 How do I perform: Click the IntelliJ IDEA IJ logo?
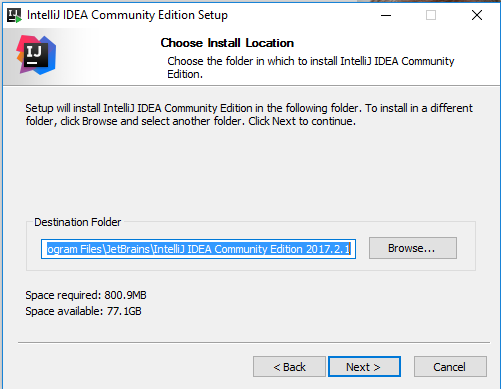(x=36, y=55)
